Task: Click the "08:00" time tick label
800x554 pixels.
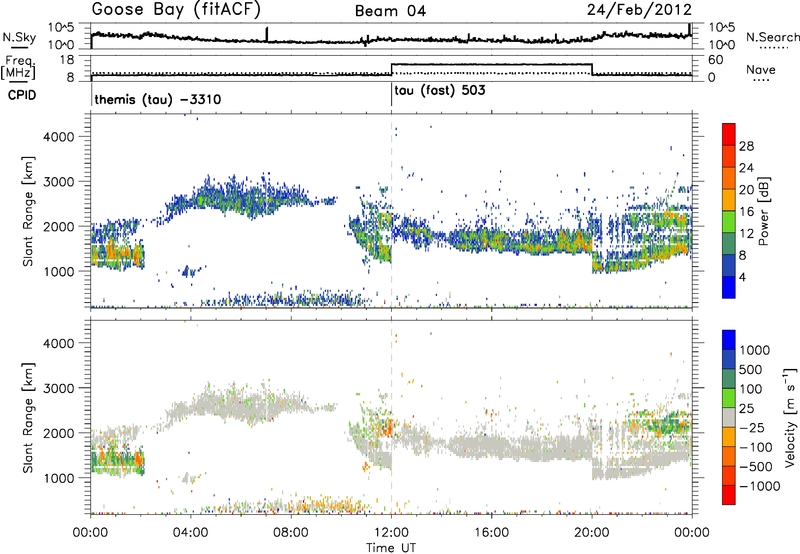Action: (291, 533)
